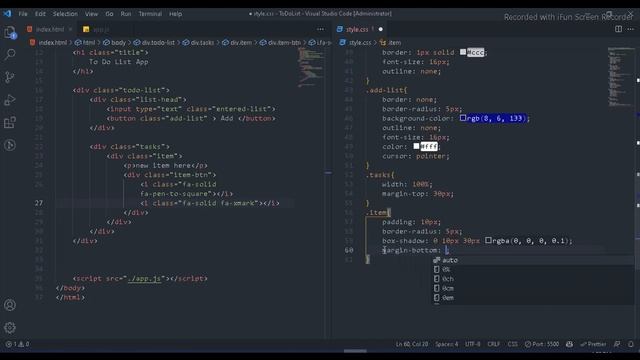Open the Live Share circular icon in activity bar
Viewport: 640px width, 360px height.
click(x=10, y=145)
